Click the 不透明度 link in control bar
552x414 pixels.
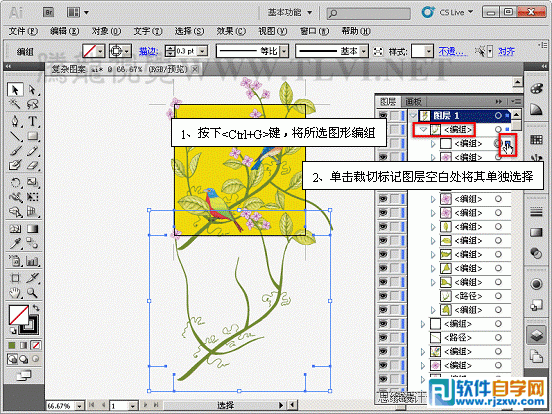coord(453,52)
